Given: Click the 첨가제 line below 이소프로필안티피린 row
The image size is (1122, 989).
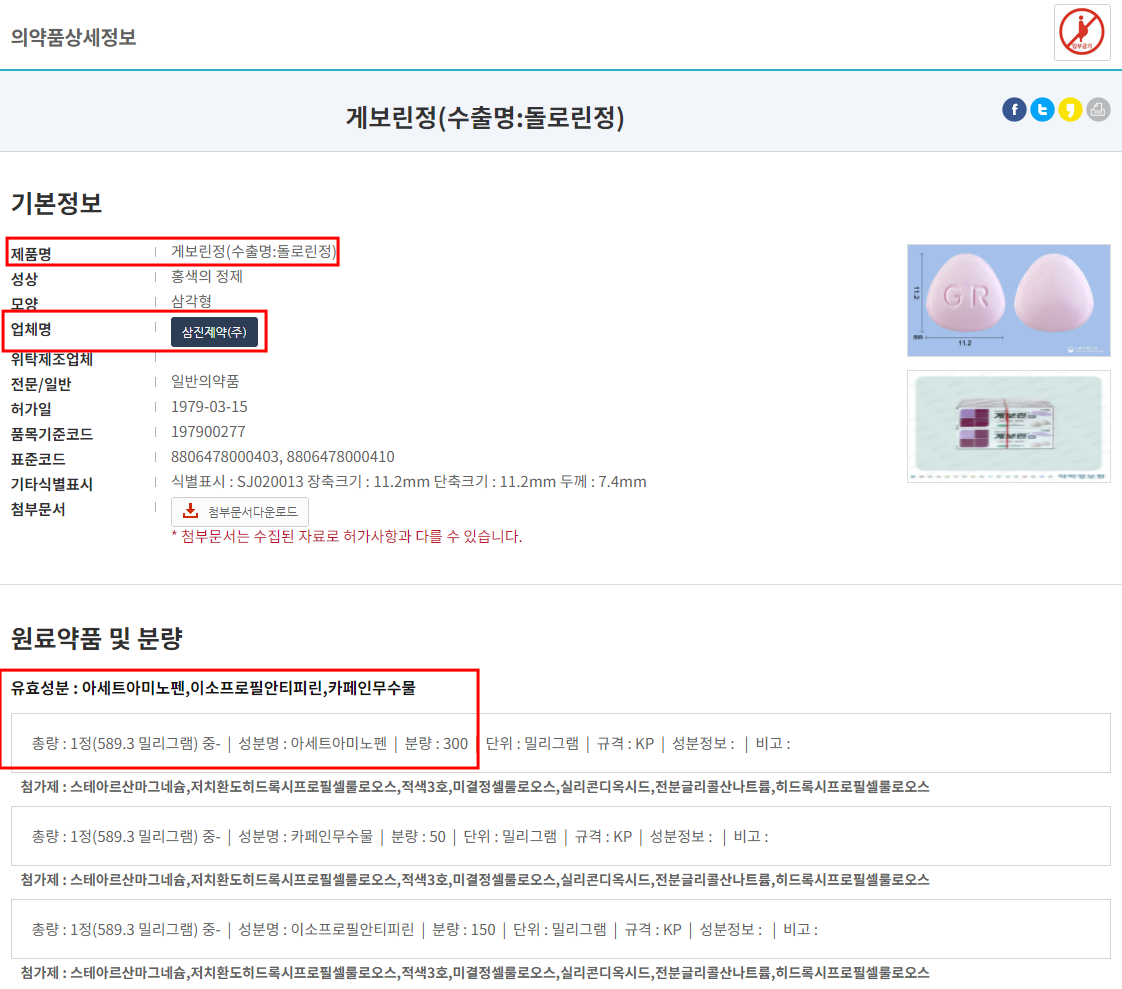Looking at the screenshot, I should tap(474, 973).
